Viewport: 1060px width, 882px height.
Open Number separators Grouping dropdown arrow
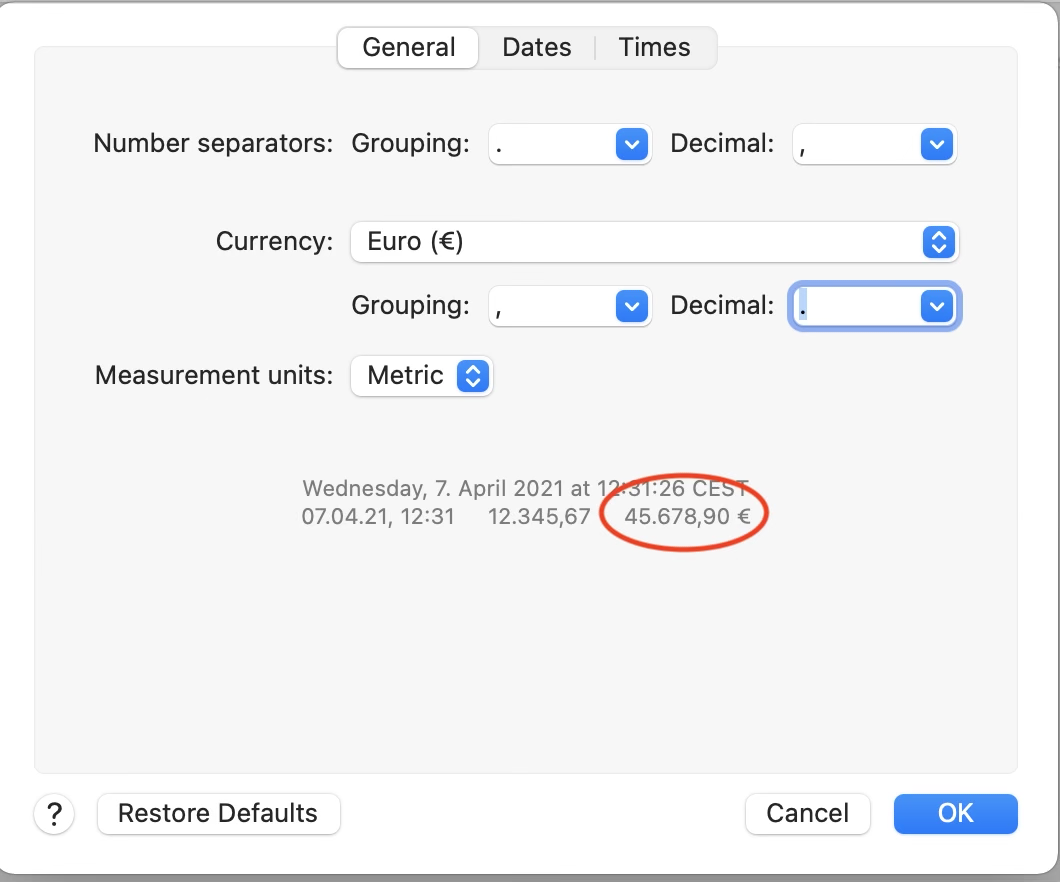(632, 144)
